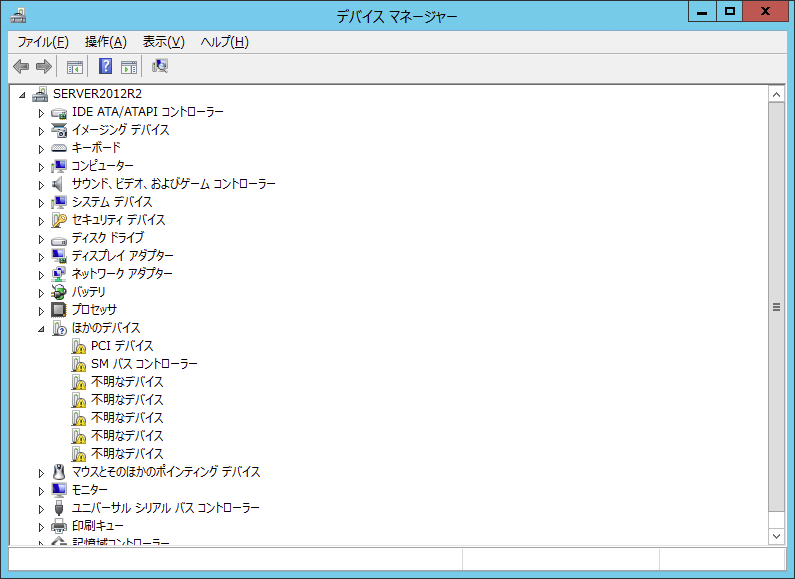795x579 pixels.
Task: Click the キーボード keyboard icon
Action: (x=59, y=148)
